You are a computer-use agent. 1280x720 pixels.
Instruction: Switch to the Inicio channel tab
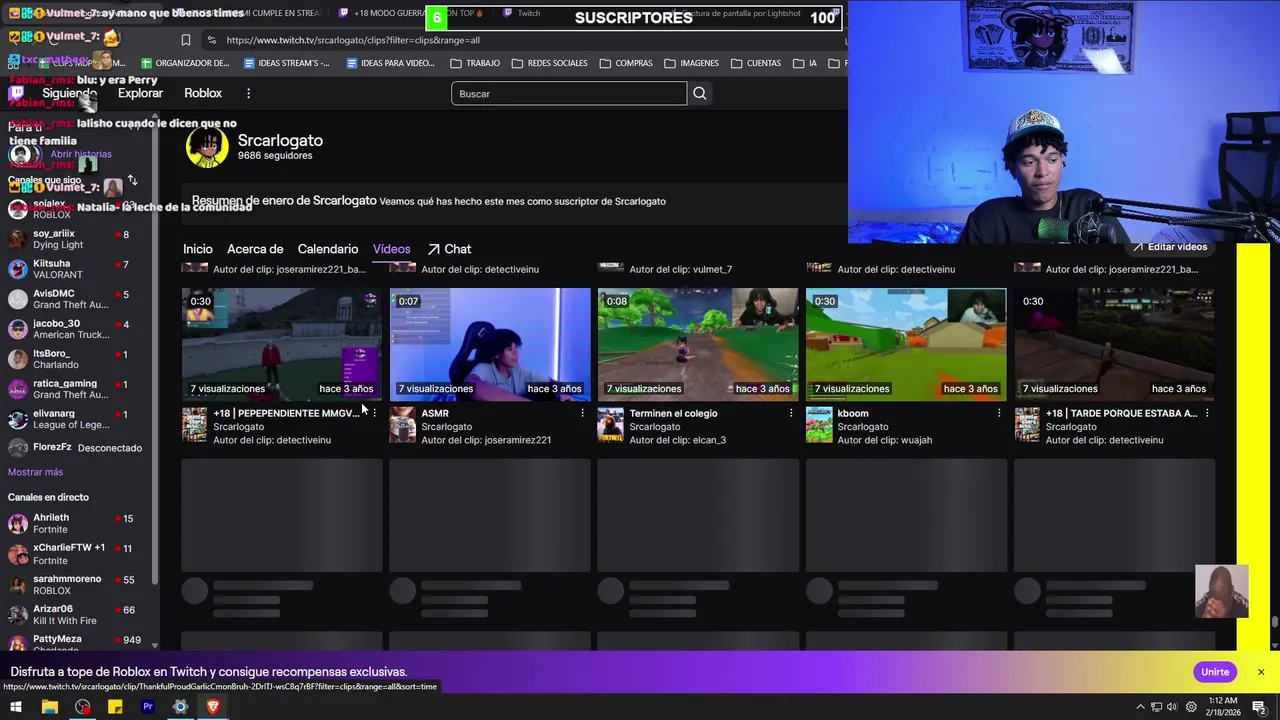pos(198,249)
